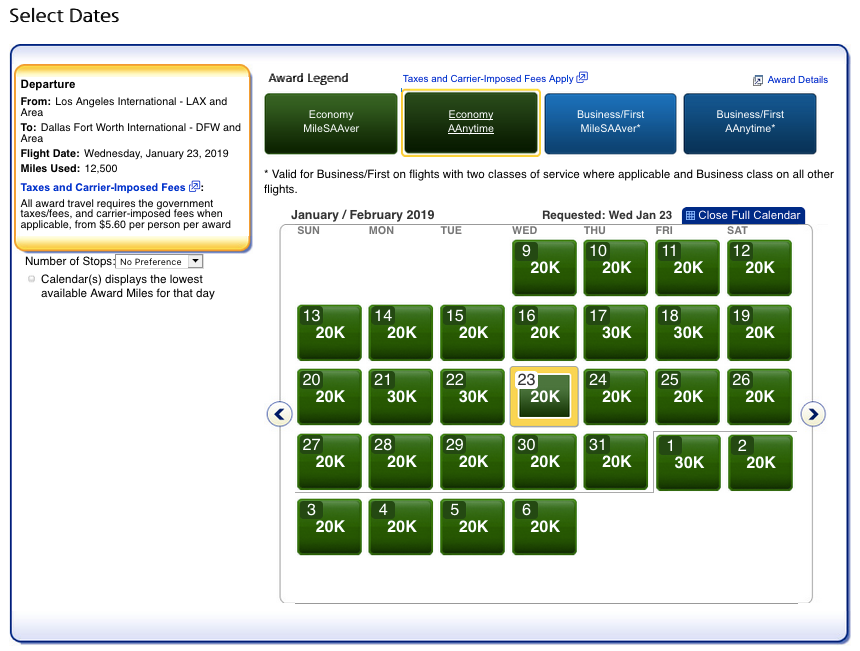Choose February 1 for 30K miles
The image size is (860, 651).
[688, 462]
